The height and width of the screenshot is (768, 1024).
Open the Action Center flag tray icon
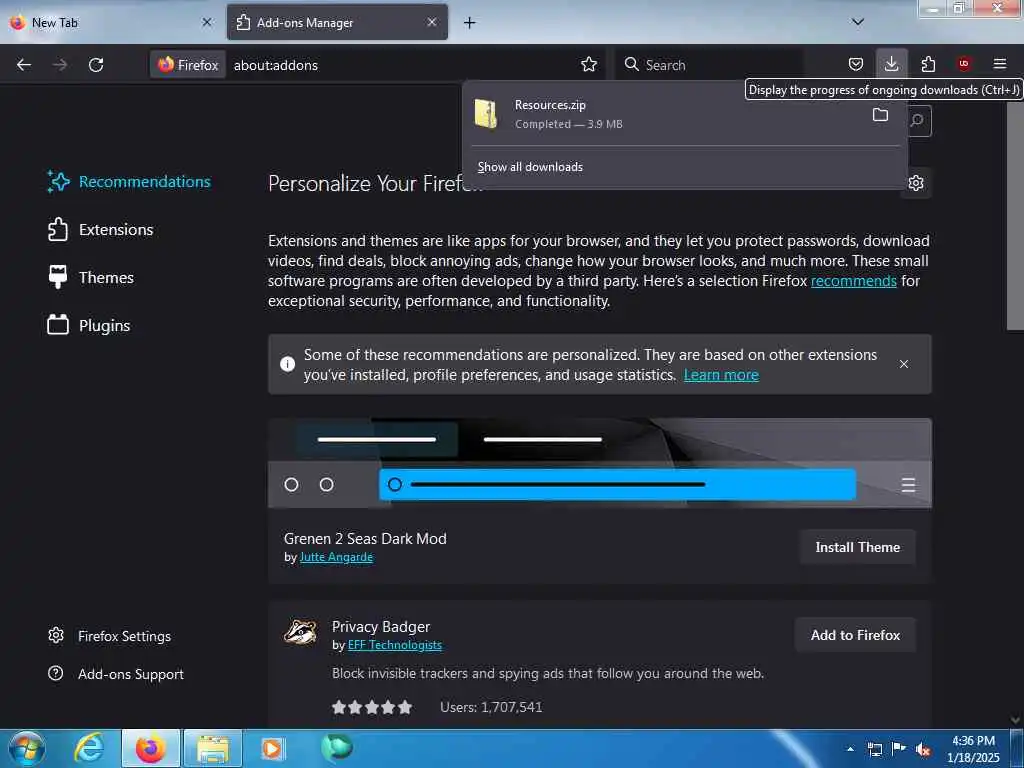click(899, 749)
